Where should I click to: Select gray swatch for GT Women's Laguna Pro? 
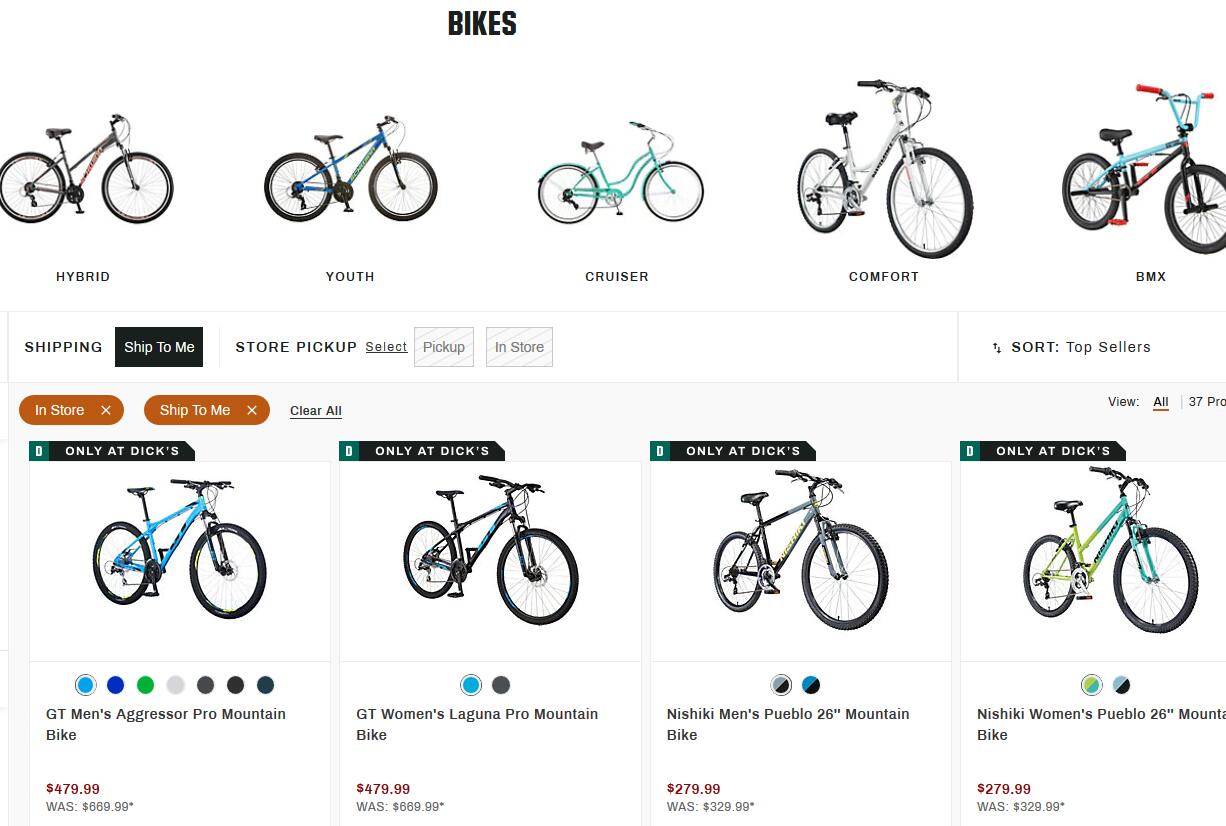tap(501, 685)
